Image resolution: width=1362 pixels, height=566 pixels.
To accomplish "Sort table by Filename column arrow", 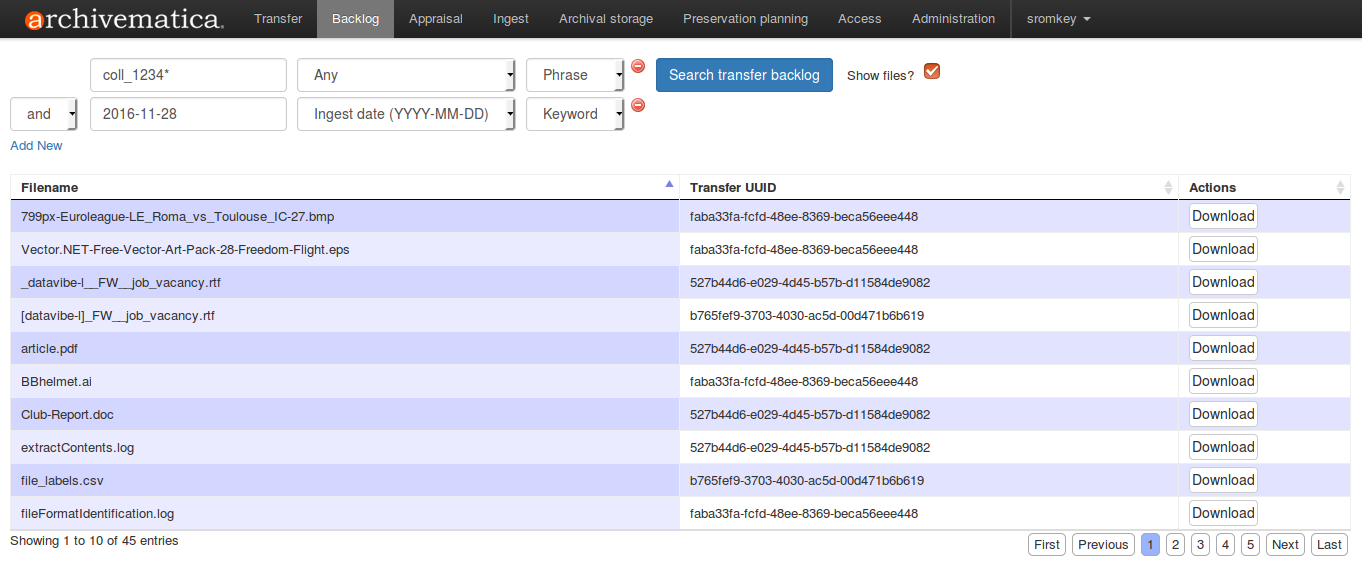I will (669, 185).
